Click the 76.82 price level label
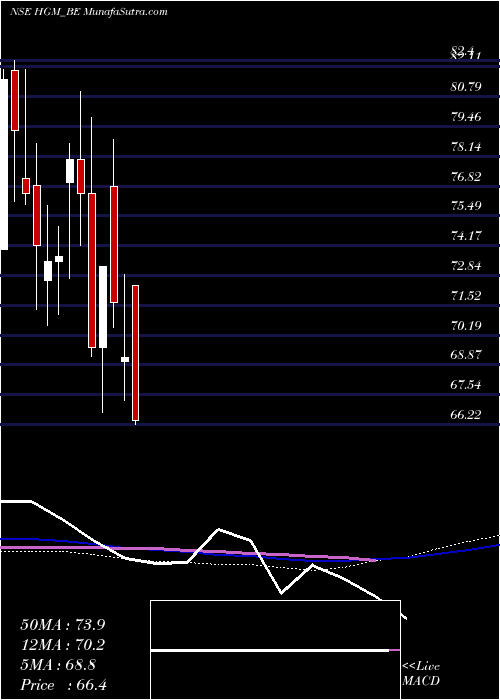This screenshot has height=700, width=500. point(466,176)
